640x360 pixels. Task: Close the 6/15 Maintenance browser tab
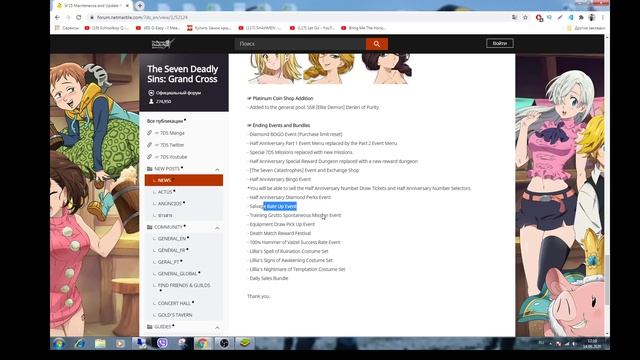point(127,6)
